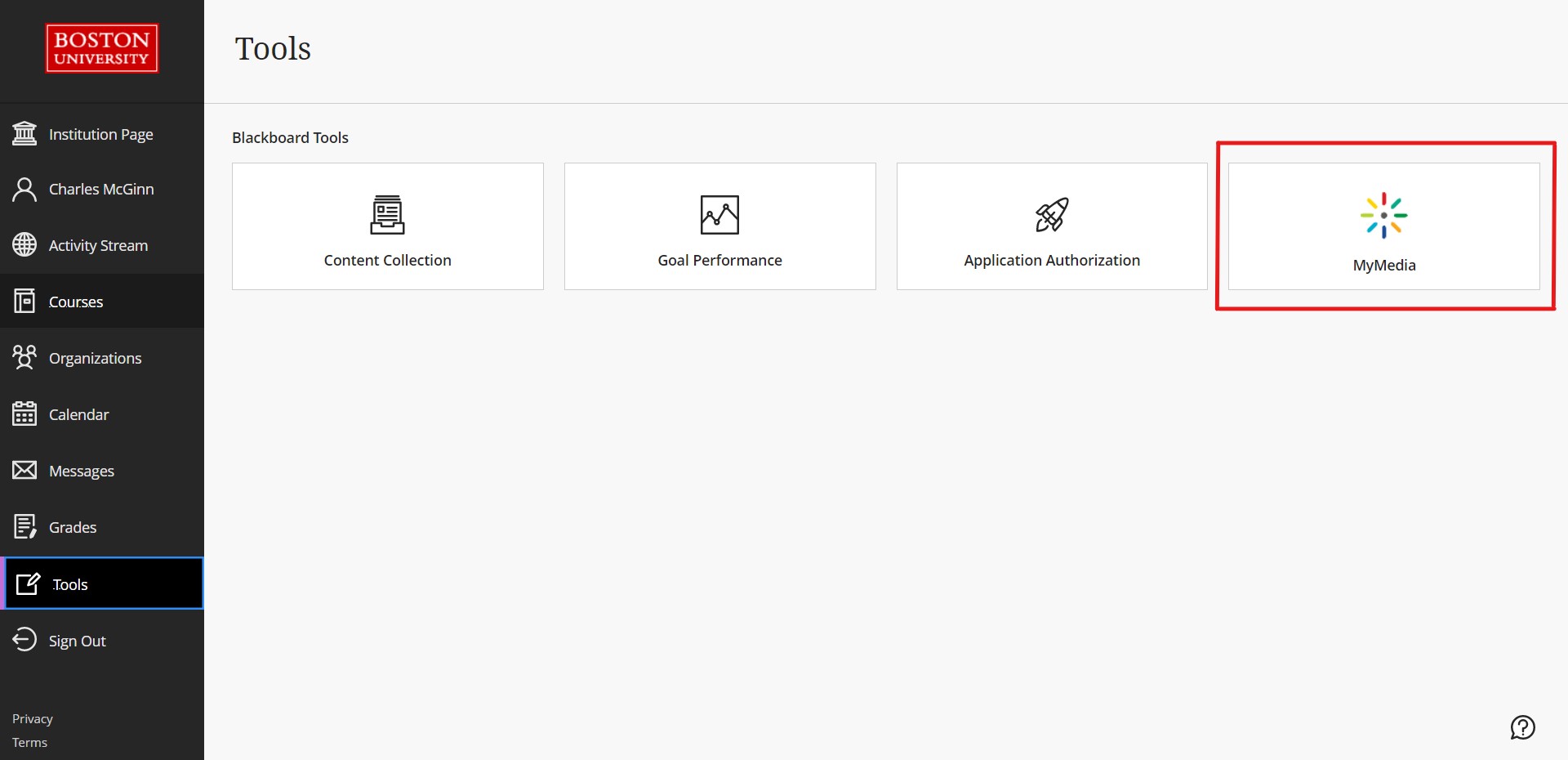Open the Messages page
This screenshot has width=1568, height=760.
[x=102, y=471]
